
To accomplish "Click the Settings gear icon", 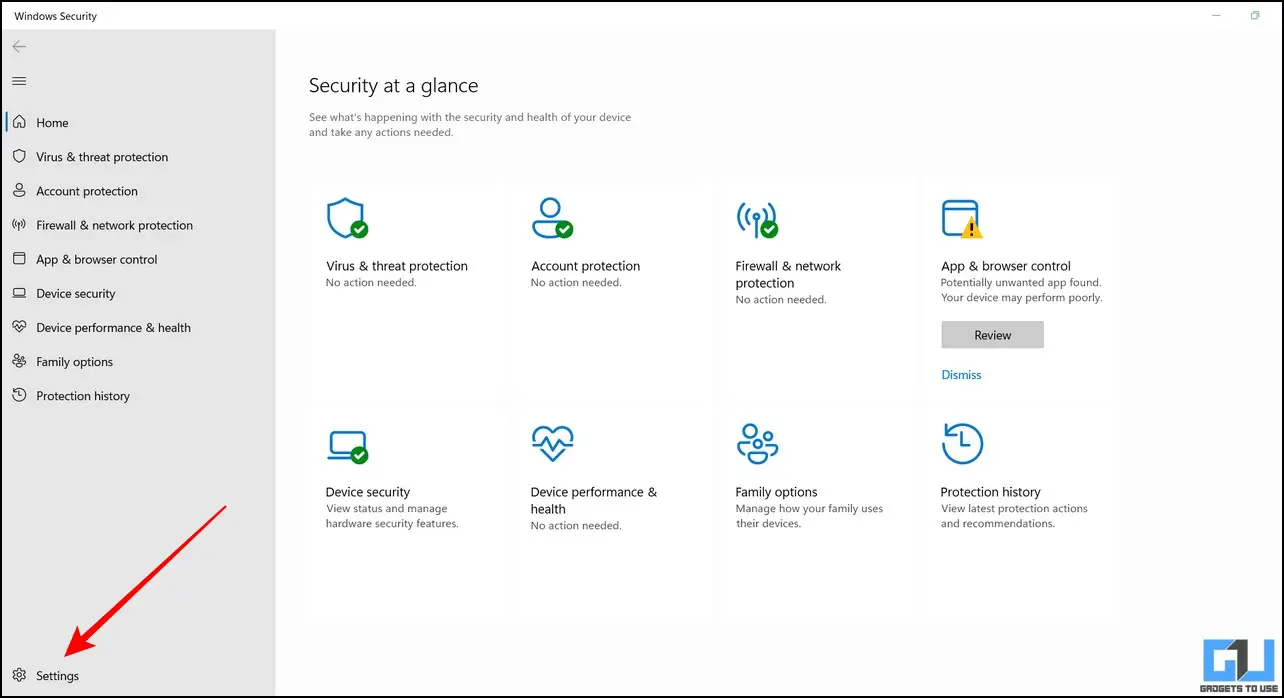I will (19, 675).
